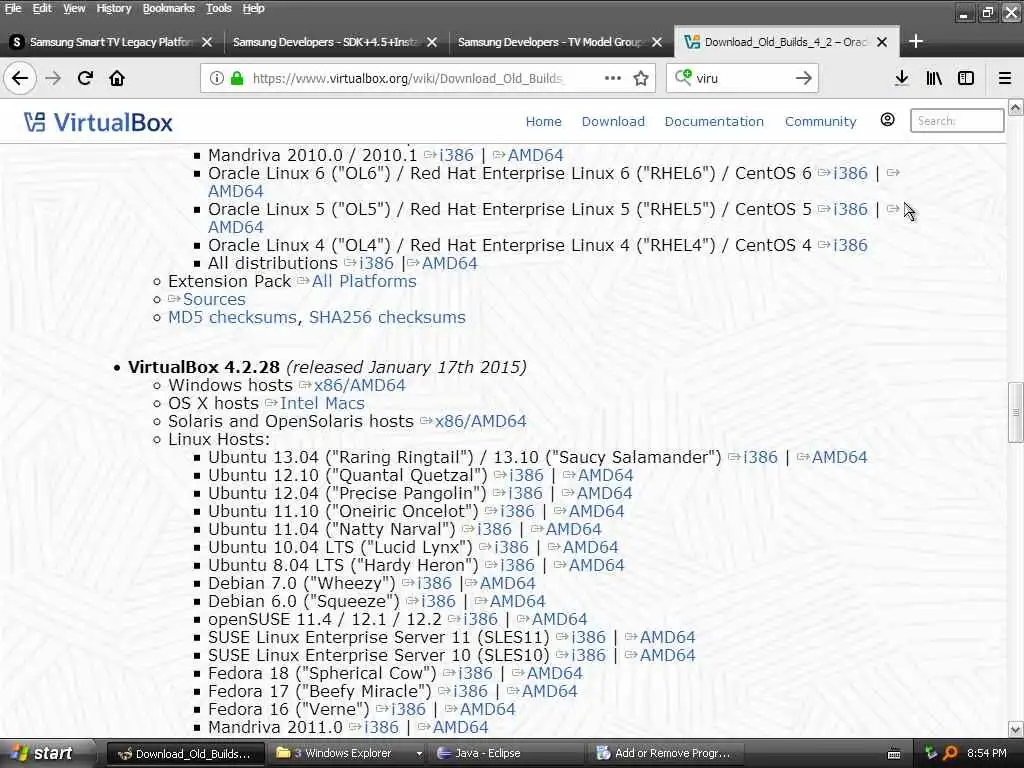Open the Help menu
This screenshot has width=1024, height=768.
(x=253, y=8)
